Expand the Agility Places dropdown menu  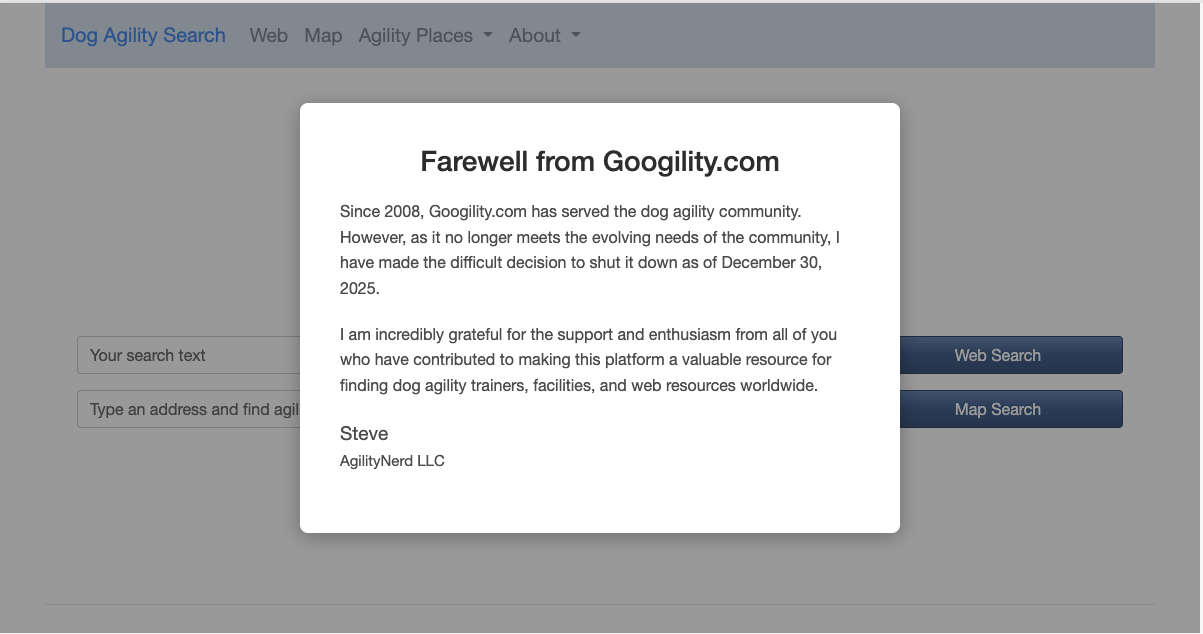[x=416, y=35]
